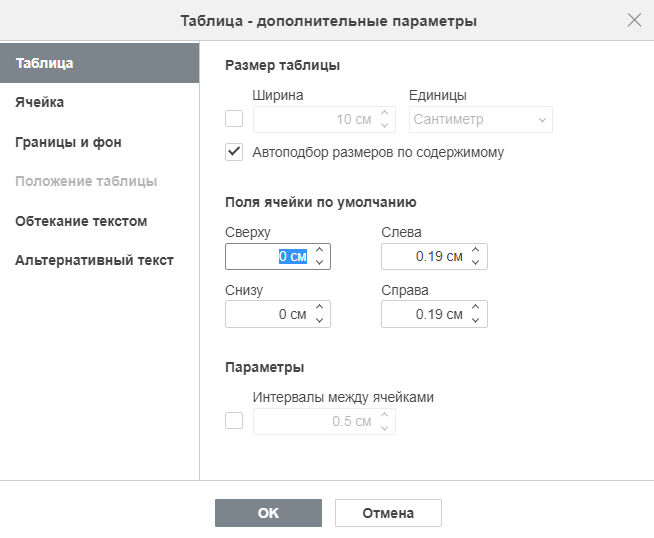Confirm with the OK button
654x538 pixels.
click(x=268, y=513)
